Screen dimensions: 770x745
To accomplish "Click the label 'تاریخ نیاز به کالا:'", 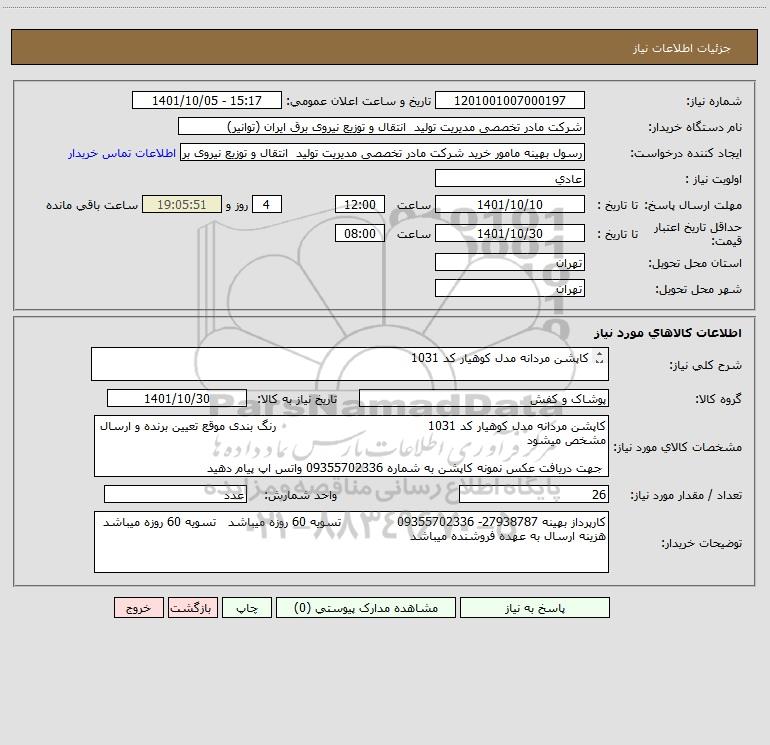I will tap(297, 399).
